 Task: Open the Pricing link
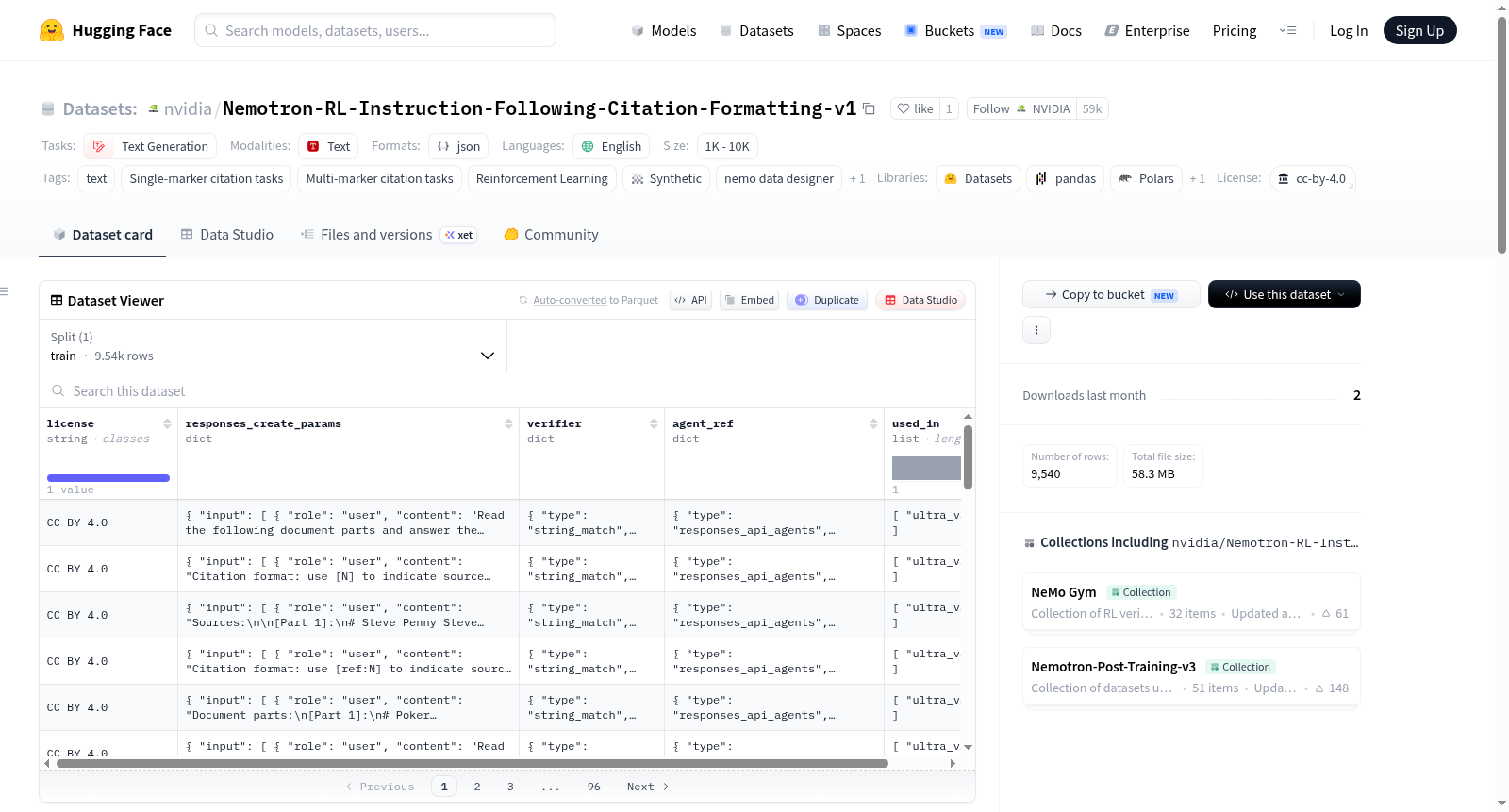[x=1235, y=30]
